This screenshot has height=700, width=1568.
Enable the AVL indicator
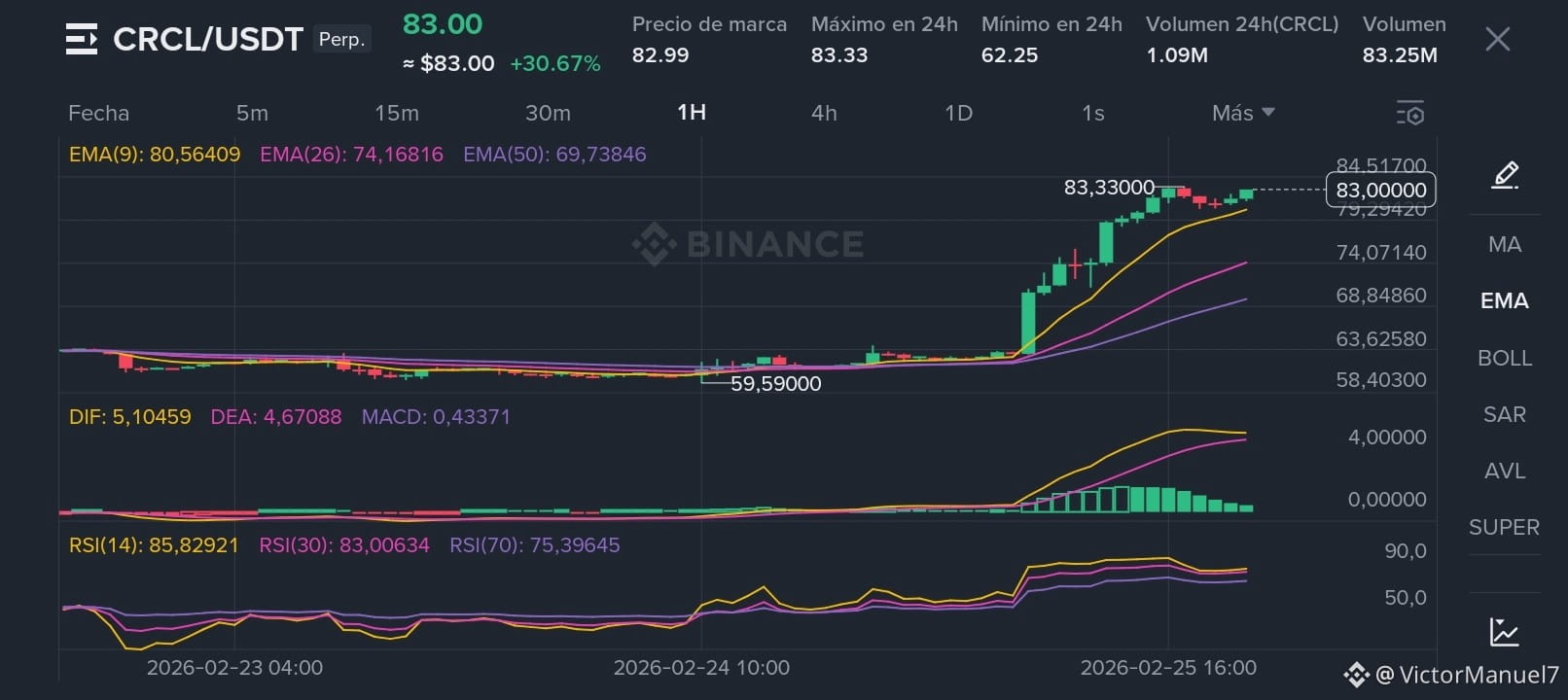coord(1504,471)
